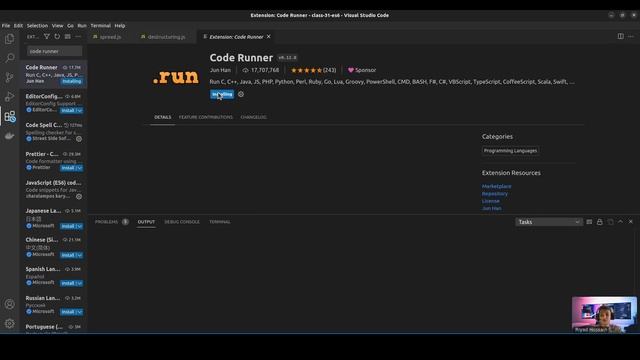Click the .run Code Runner logo

pos(176,77)
